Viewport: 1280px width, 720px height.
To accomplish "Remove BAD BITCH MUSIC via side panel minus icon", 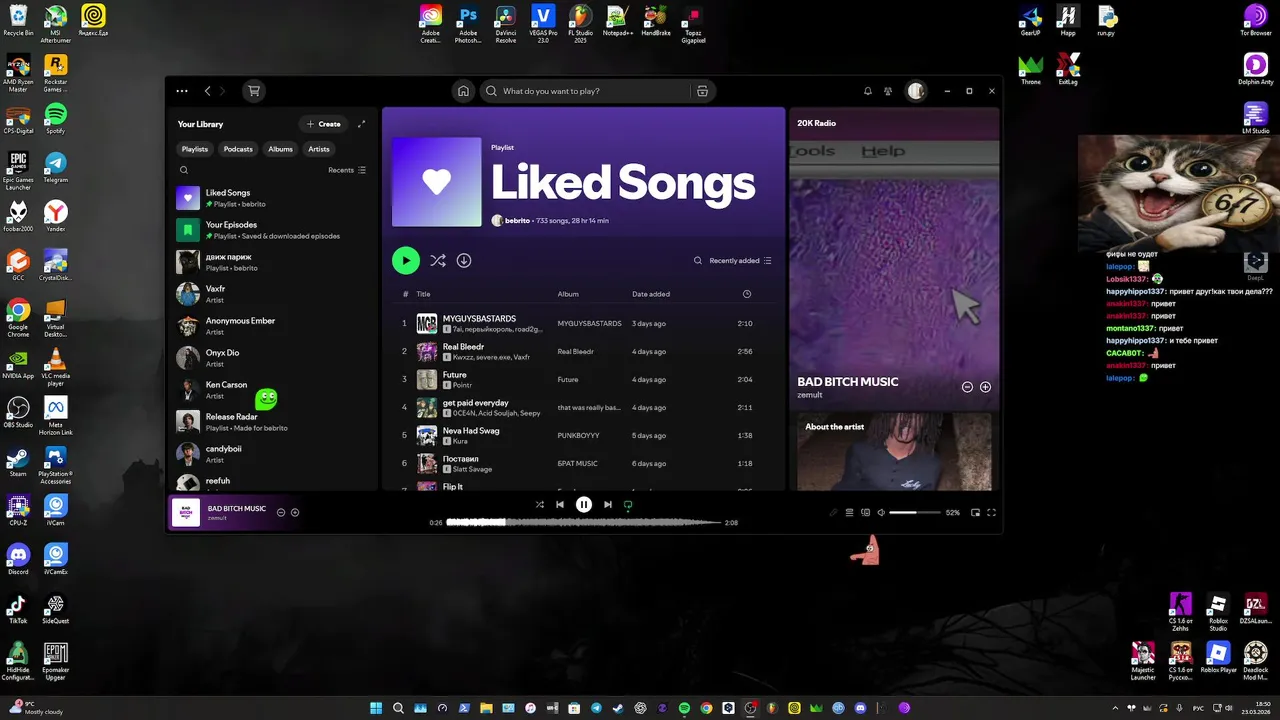I will pyautogui.click(x=967, y=387).
